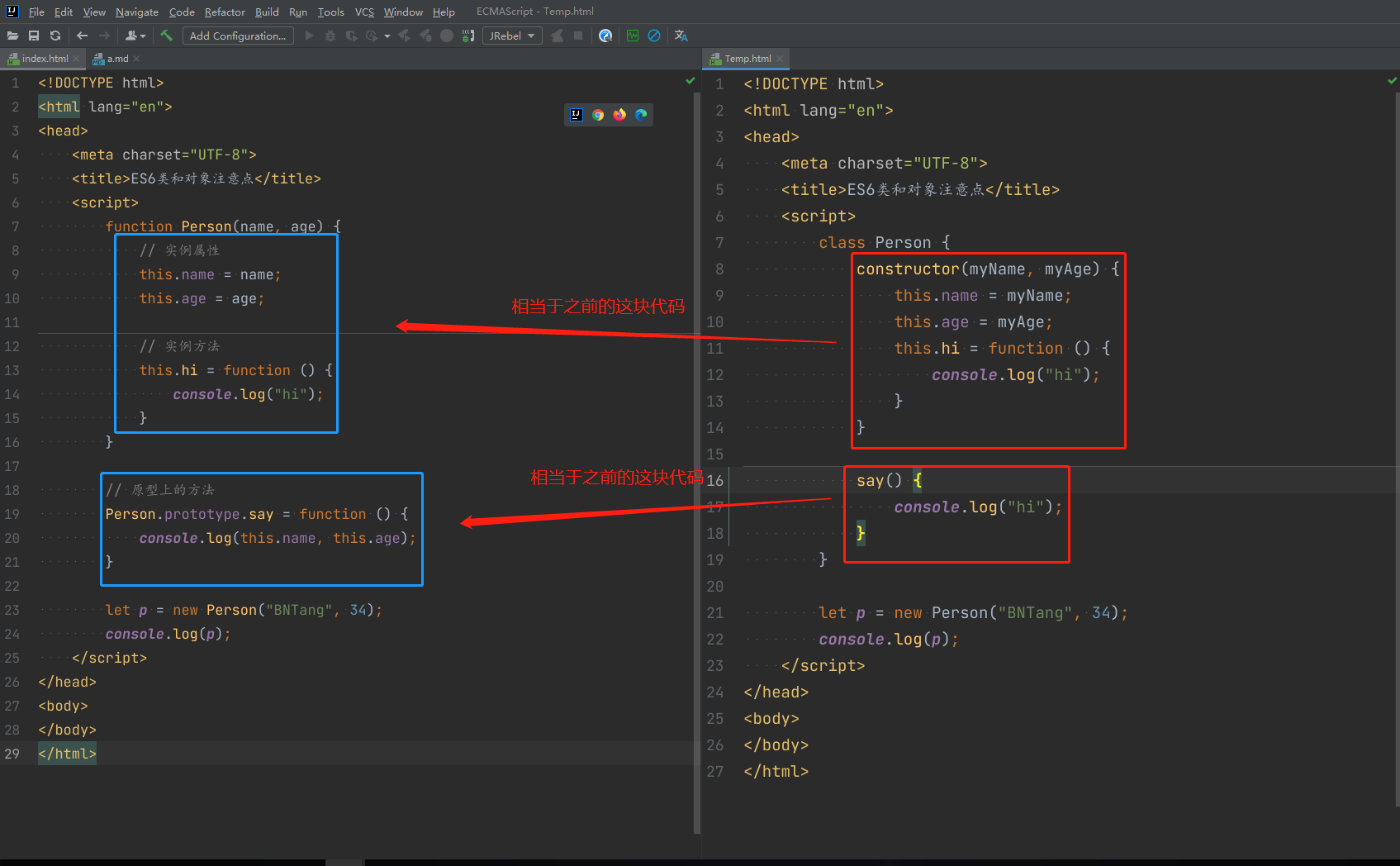Navigate back with the left arrow
The height and width of the screenshot is (866, 1400).
pos(82,36)
